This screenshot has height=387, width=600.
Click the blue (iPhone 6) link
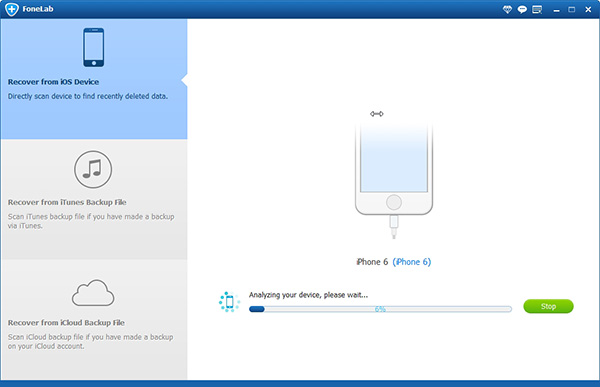tap(412, 262)
